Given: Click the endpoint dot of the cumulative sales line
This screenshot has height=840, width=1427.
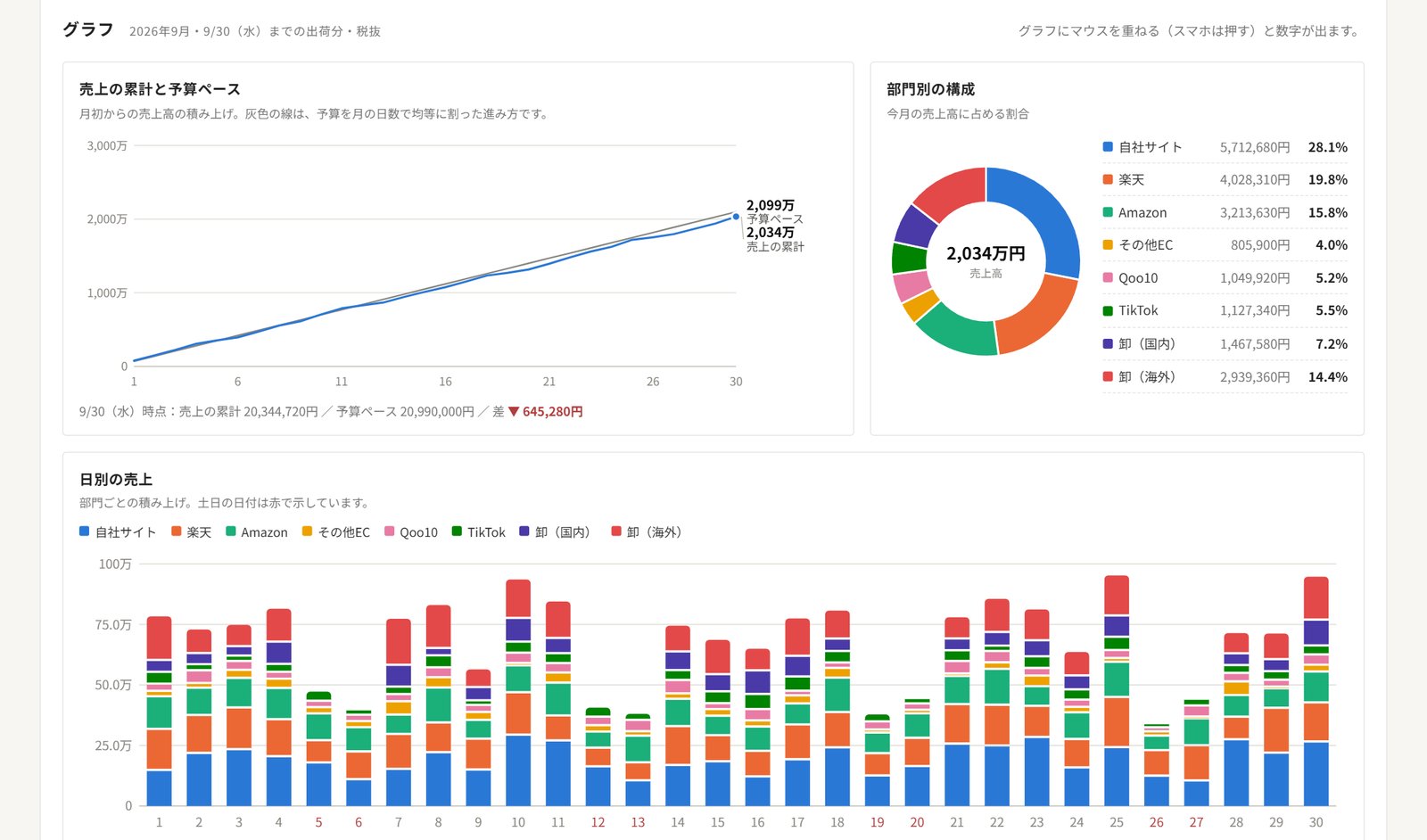Looking at the screenshot, I should pyautogui.click(x=736, y=217).
